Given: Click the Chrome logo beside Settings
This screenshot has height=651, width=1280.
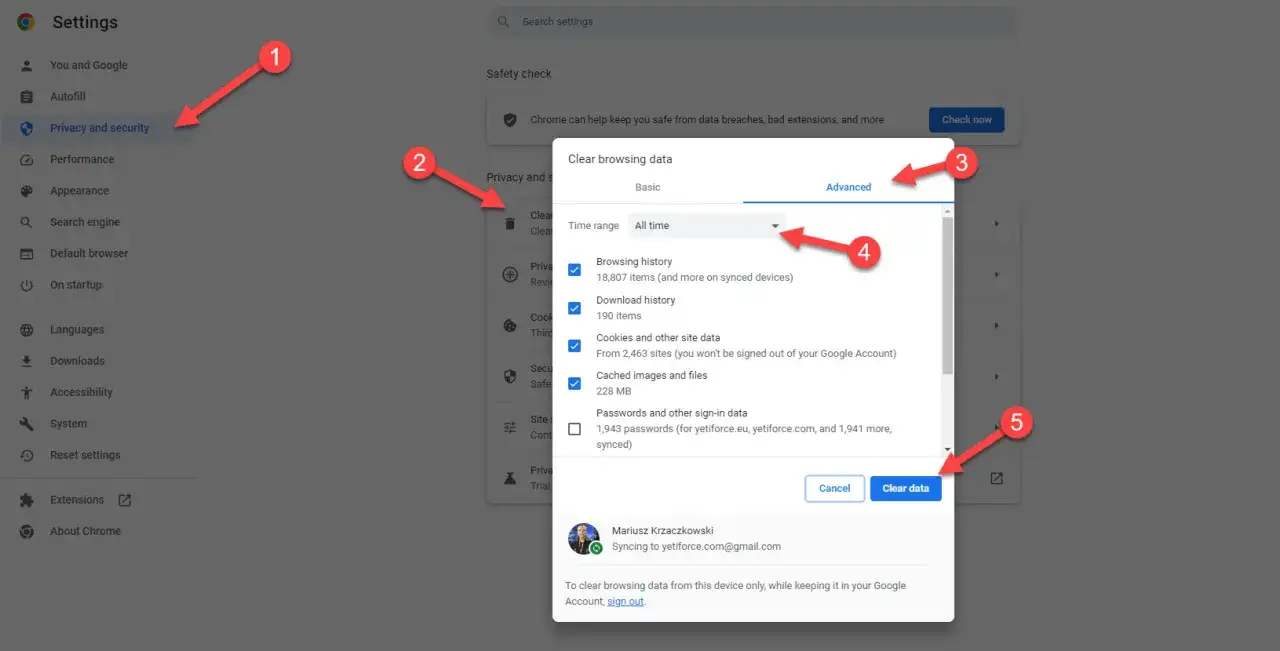Looking at the screenshot, I should pos(26,22).
